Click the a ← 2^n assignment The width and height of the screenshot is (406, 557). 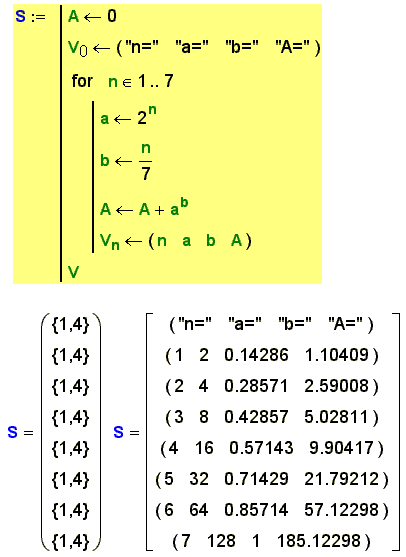coord(128,116)
